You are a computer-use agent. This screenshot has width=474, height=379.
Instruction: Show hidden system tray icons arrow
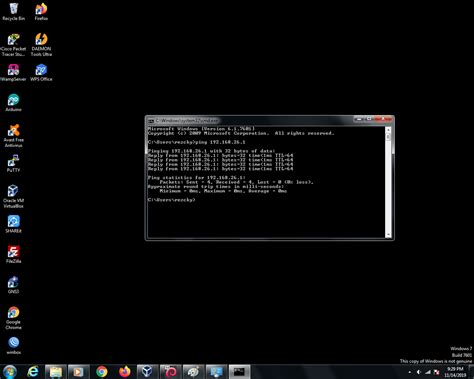click(410, 372)
